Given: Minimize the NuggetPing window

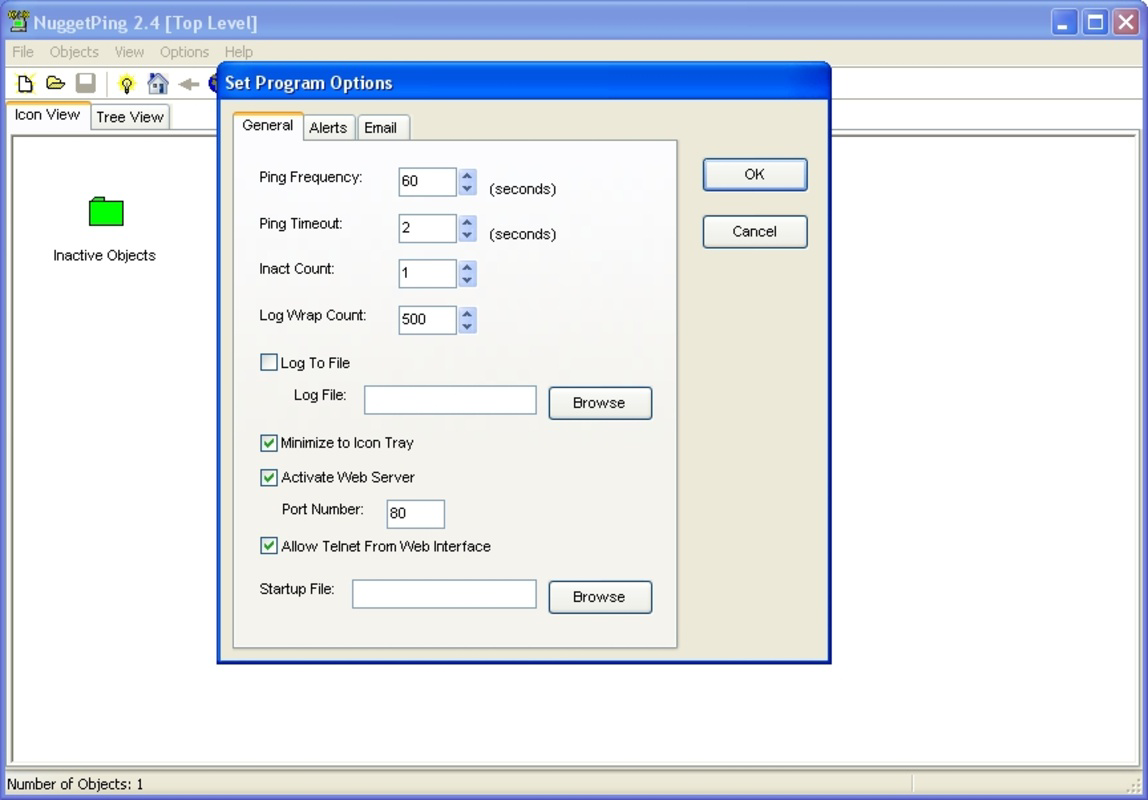Looking at the screenshot, I should pos(1064,22).
